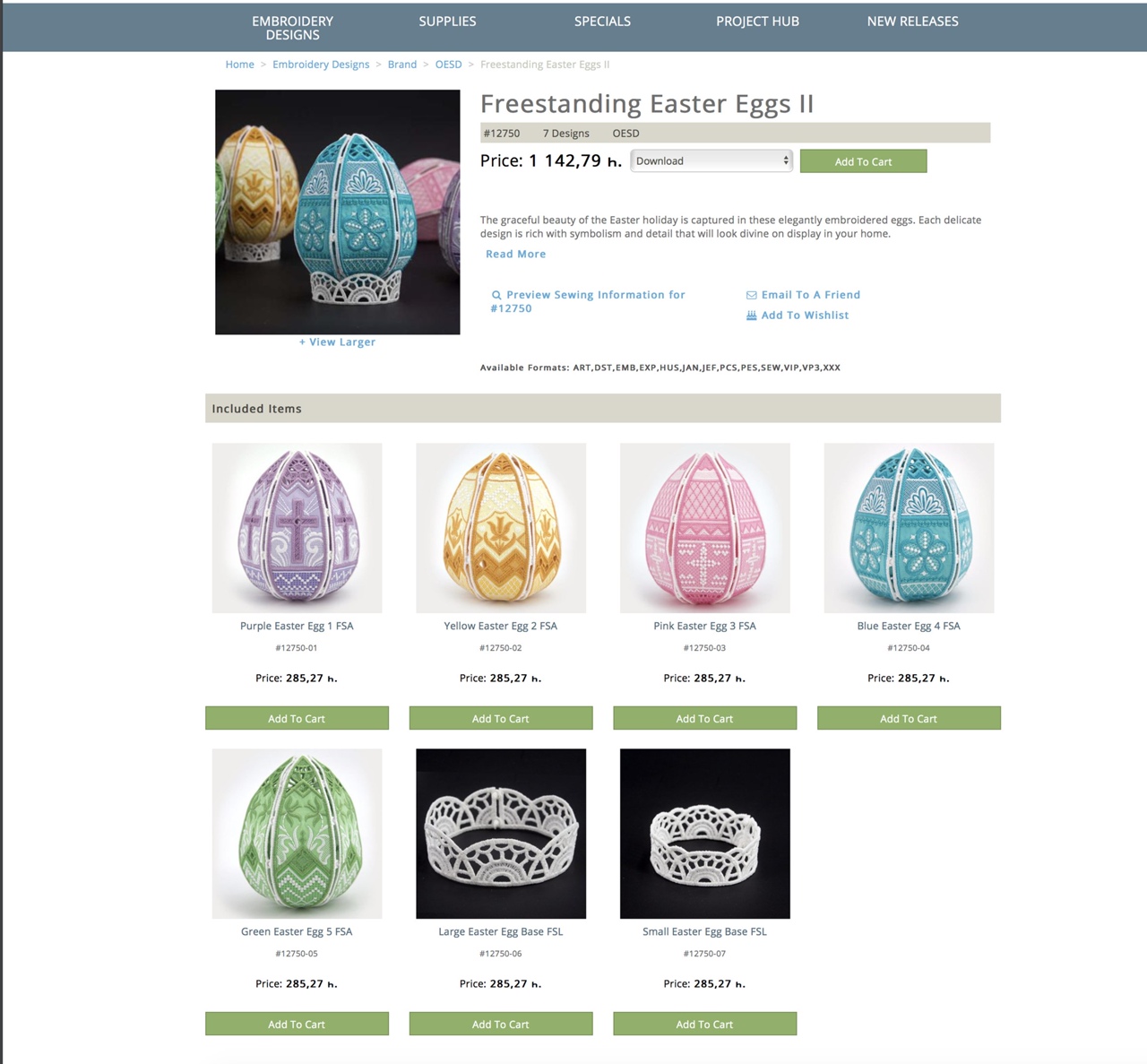Add the Small Easter Egg Base FSL to cart

coord(704,1024)
